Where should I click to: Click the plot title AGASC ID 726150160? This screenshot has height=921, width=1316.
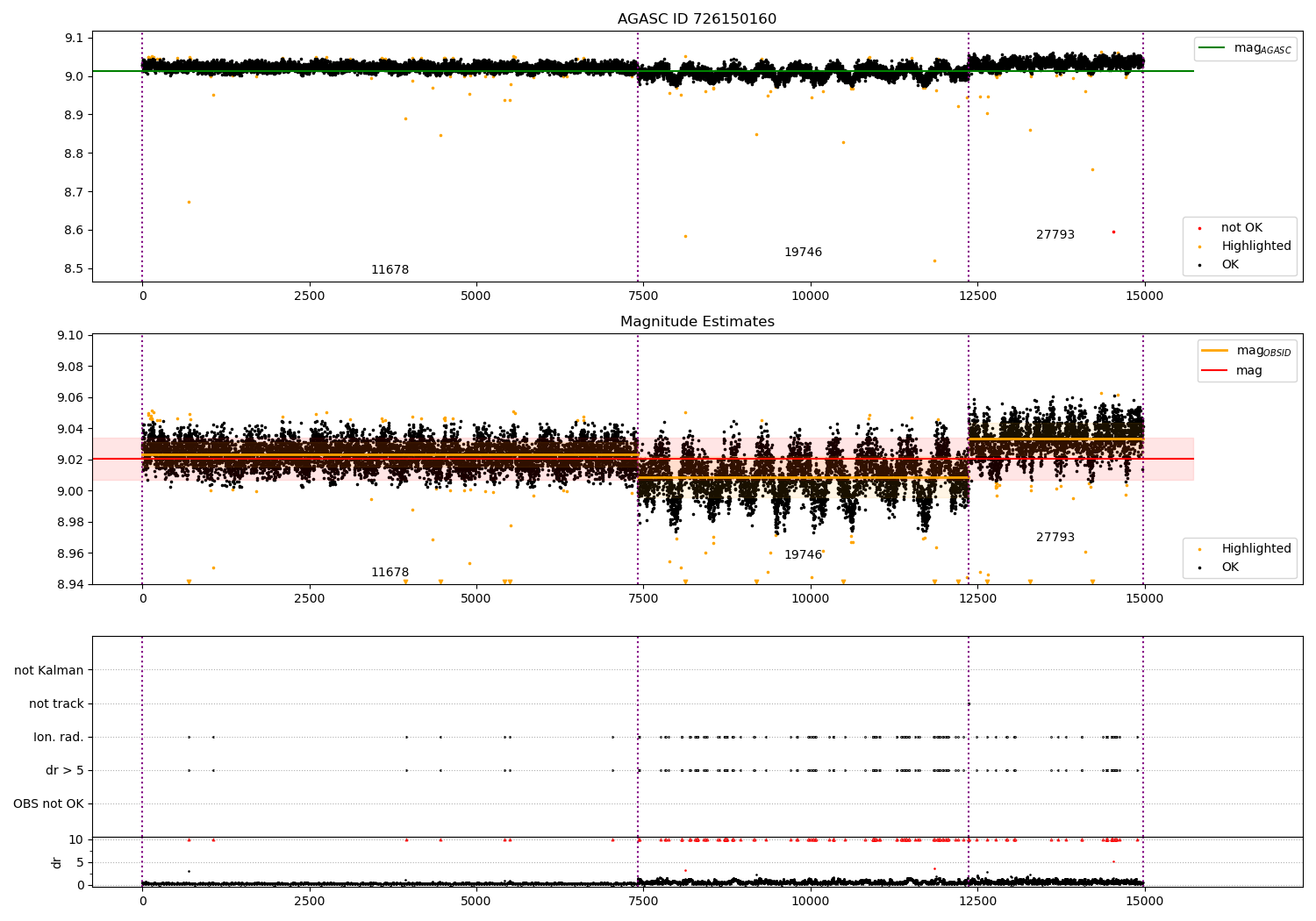point(697,18)
